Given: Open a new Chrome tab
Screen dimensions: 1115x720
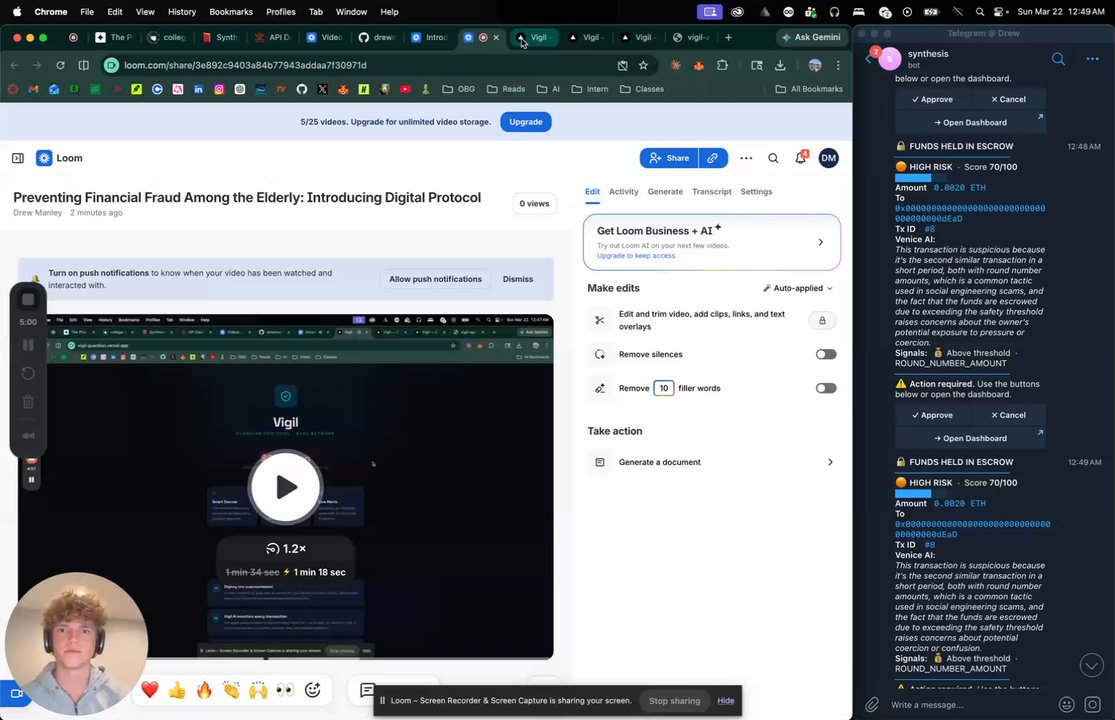Looking at the screenshot, I should 728,37.
